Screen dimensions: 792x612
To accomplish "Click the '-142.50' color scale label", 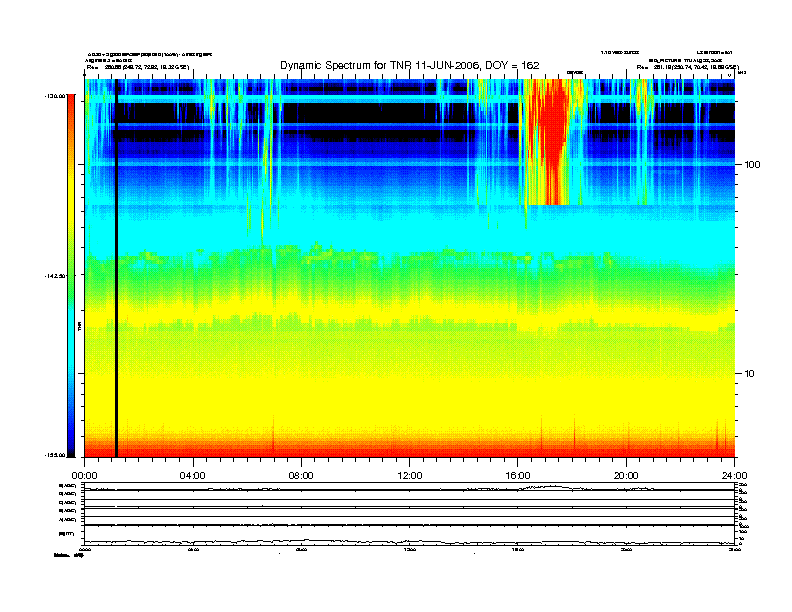I will coord(55,276).
